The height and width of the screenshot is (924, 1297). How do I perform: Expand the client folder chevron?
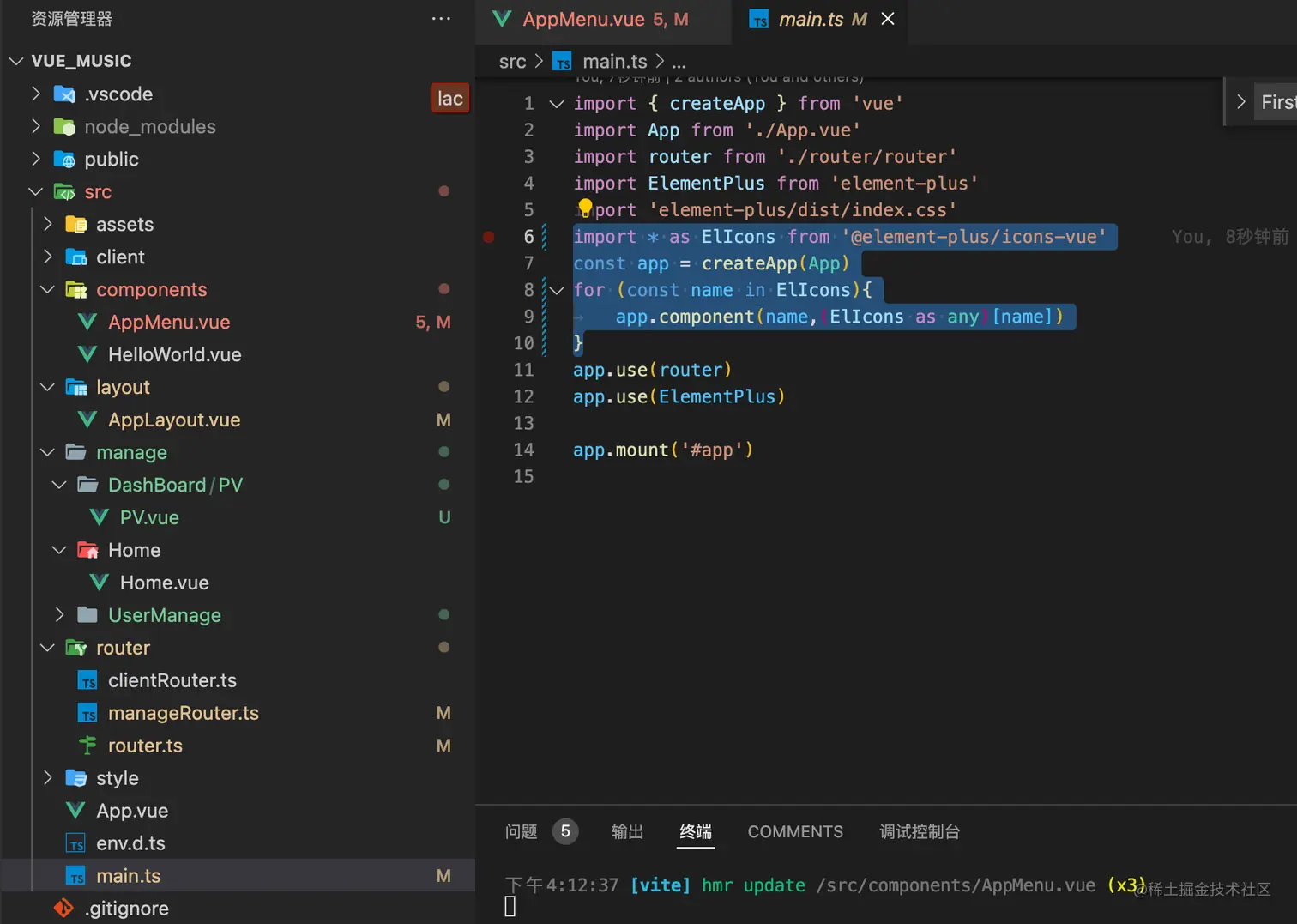click(x=47, y=257)
